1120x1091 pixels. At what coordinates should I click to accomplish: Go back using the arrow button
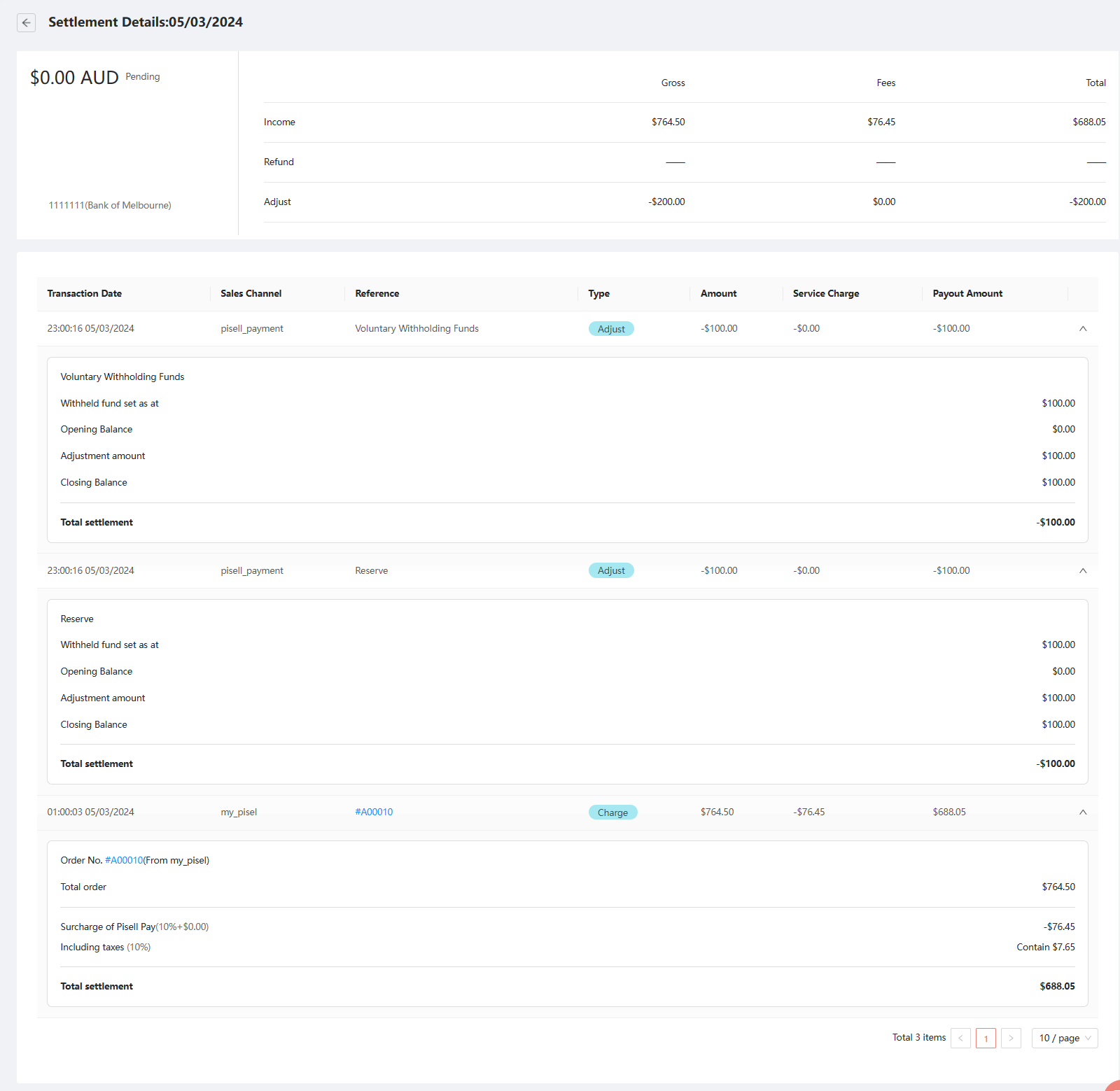click(26, 22)
